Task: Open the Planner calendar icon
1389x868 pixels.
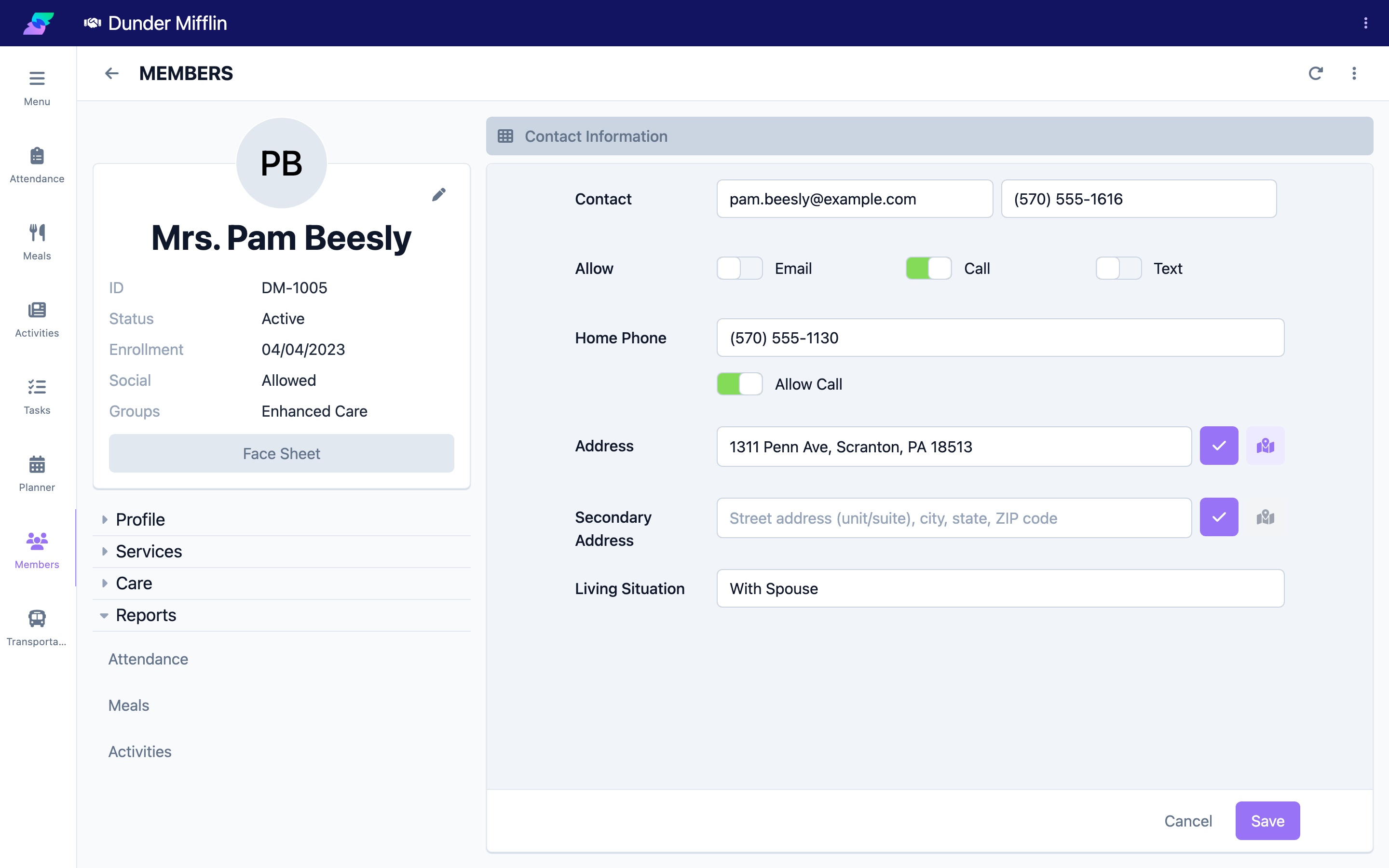Action: pyautogui.click(x=37, y=464)
